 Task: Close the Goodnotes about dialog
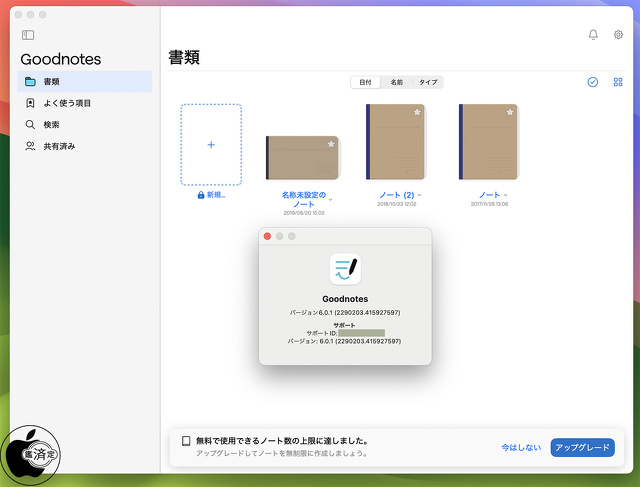(267, 236)
